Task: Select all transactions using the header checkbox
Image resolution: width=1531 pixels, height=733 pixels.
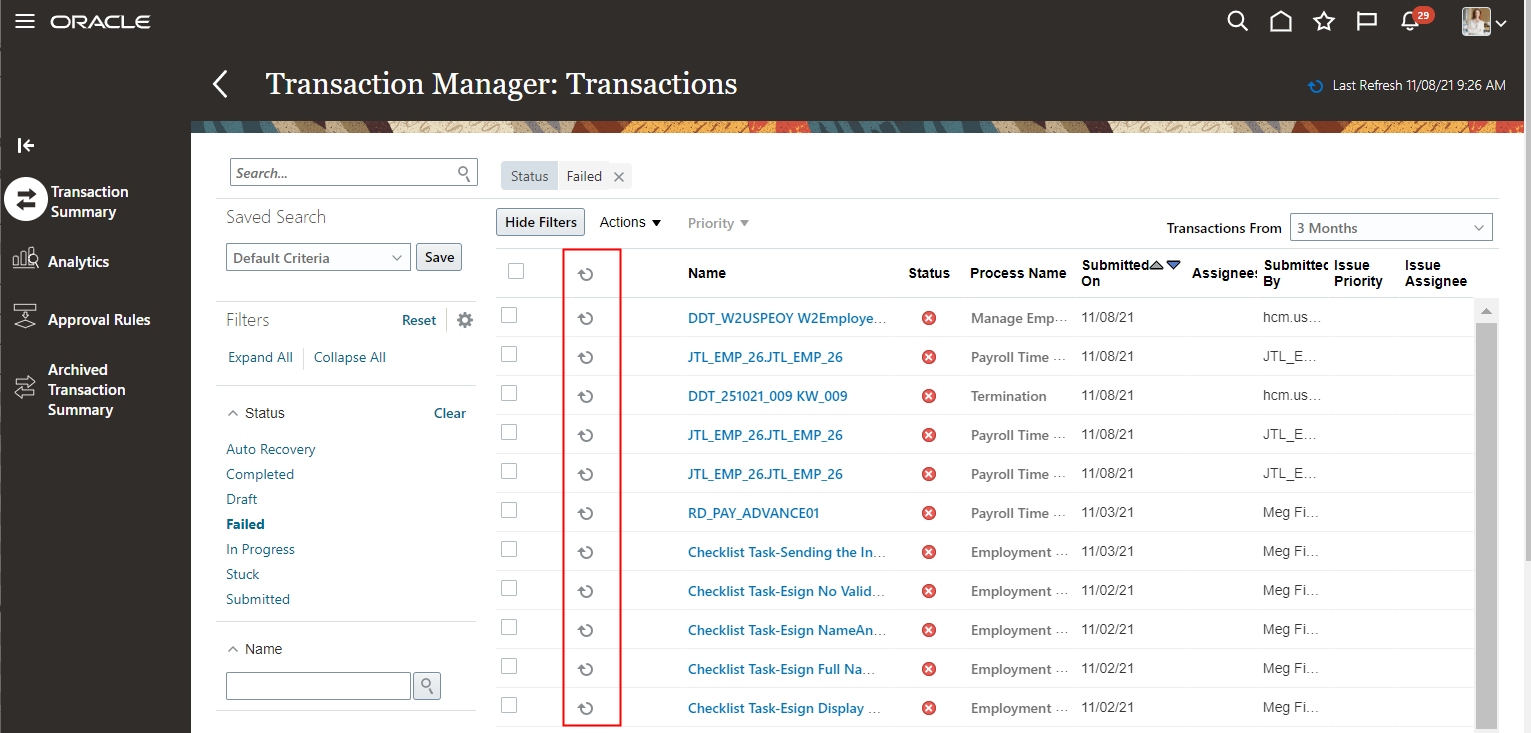Action: tap(515, 271)
